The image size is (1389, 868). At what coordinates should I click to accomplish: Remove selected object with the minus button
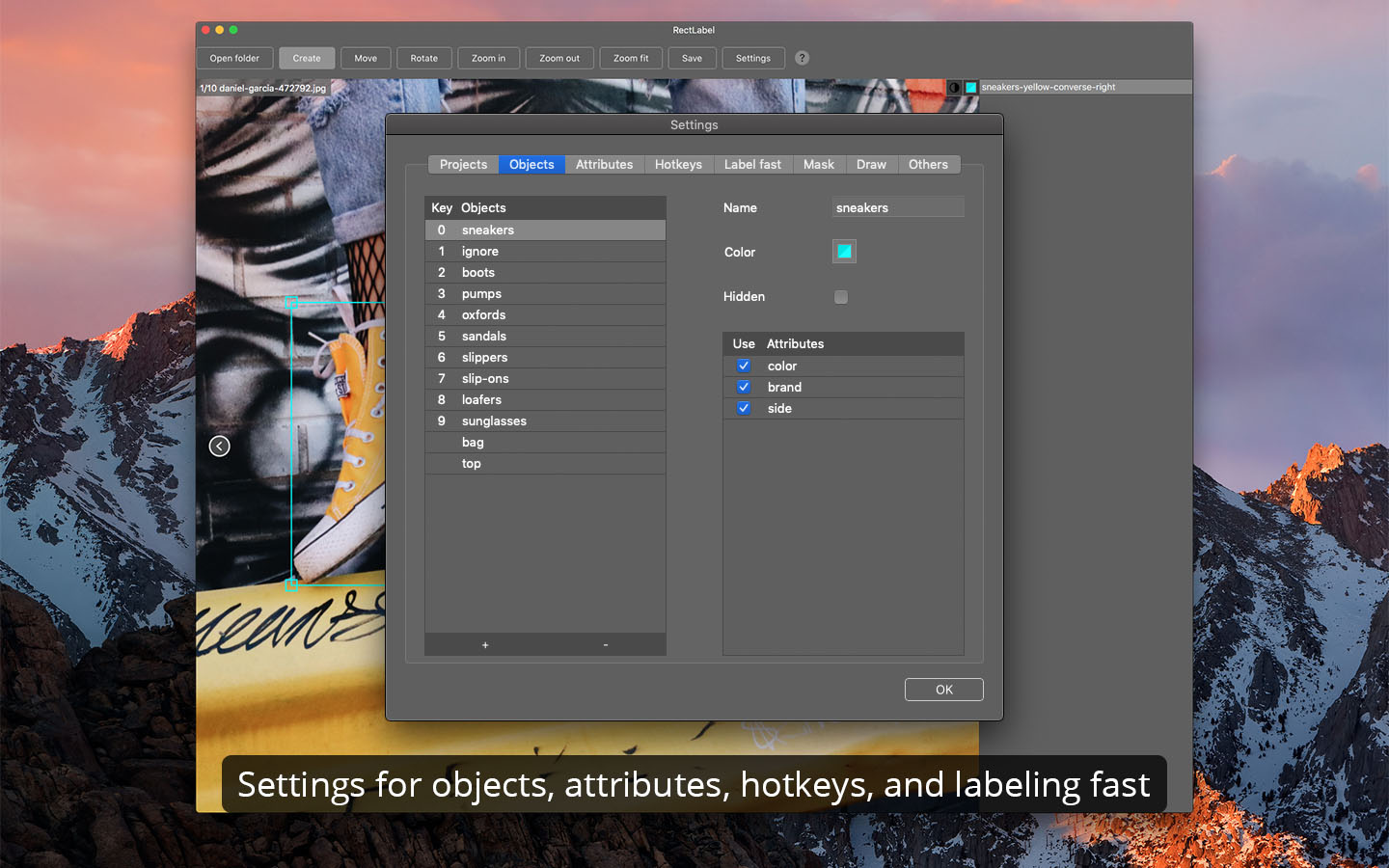tap(605, 644)
